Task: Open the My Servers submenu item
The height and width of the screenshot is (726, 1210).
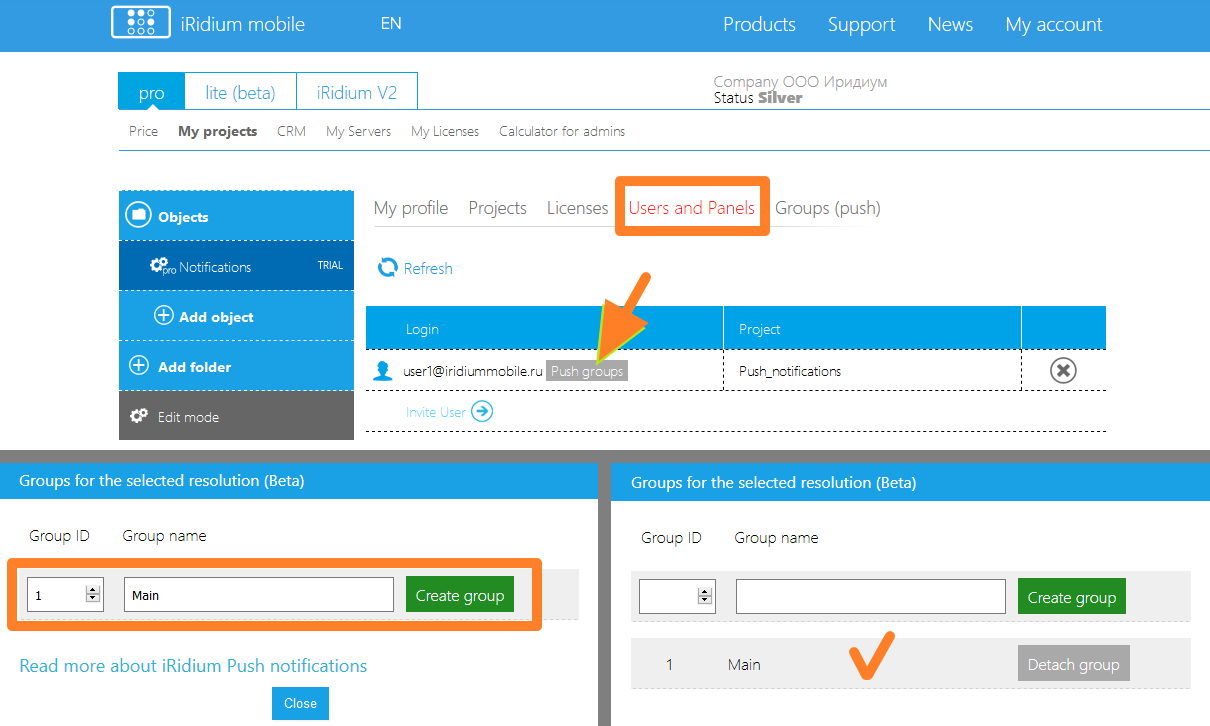Action: 358,131
